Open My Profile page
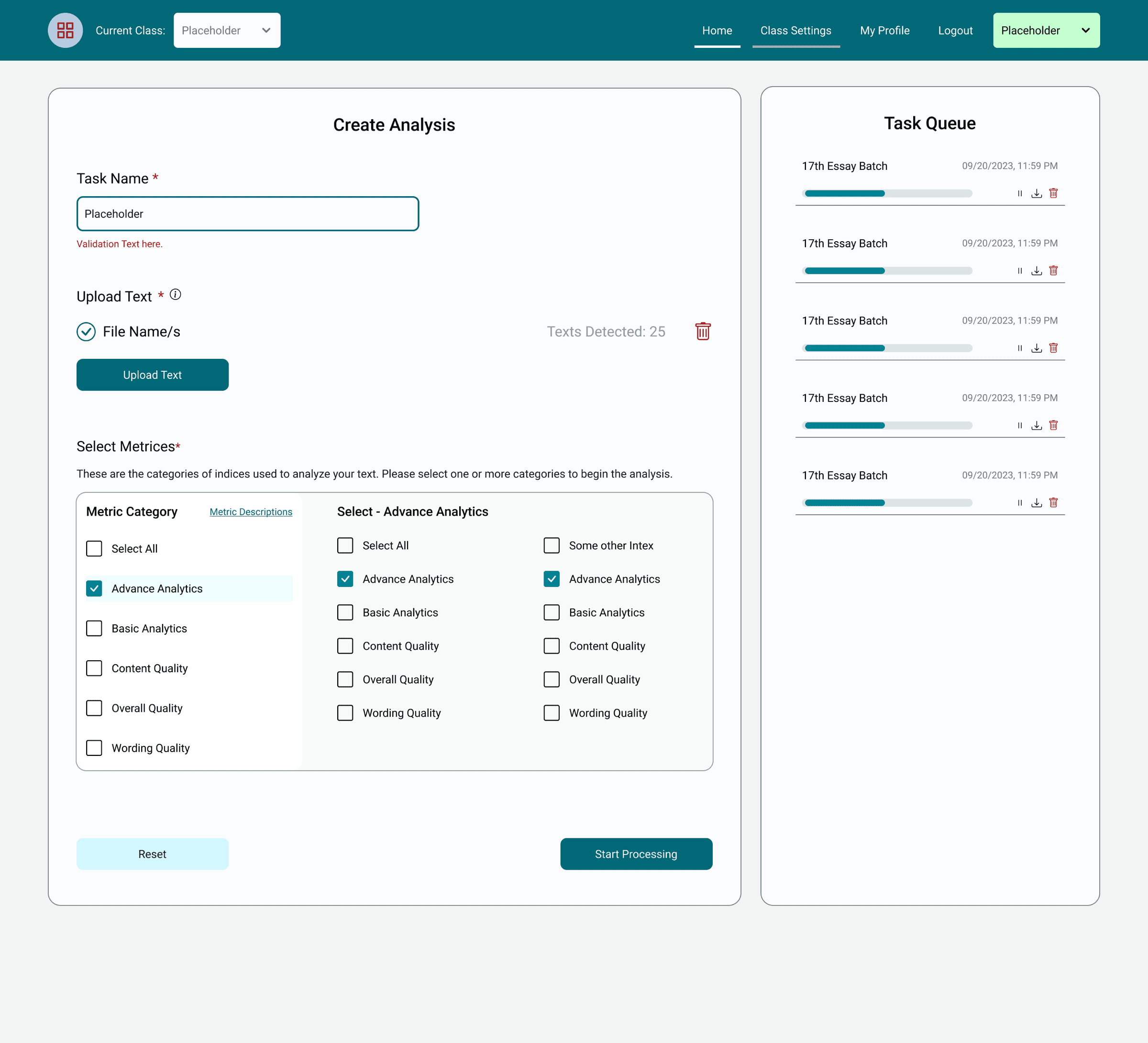 tap(884, 30)
